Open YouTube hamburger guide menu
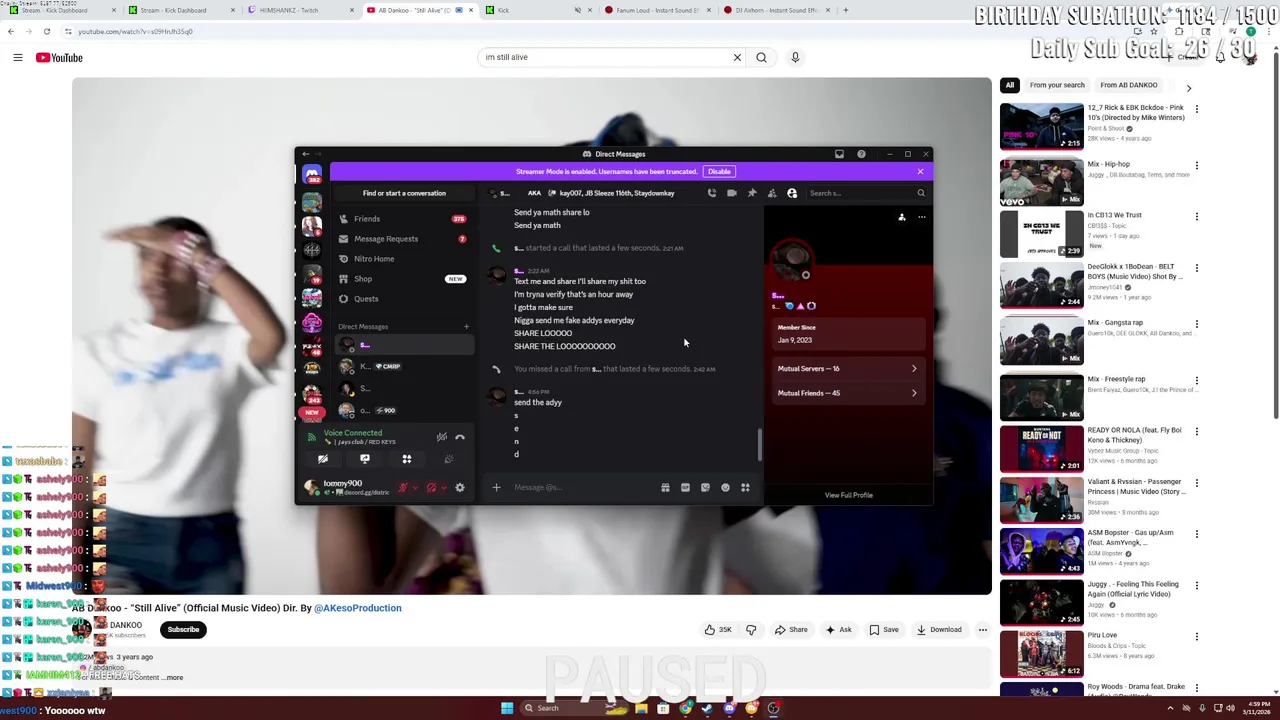Viewport: 1280px width, 720px height. coord(18,58)
